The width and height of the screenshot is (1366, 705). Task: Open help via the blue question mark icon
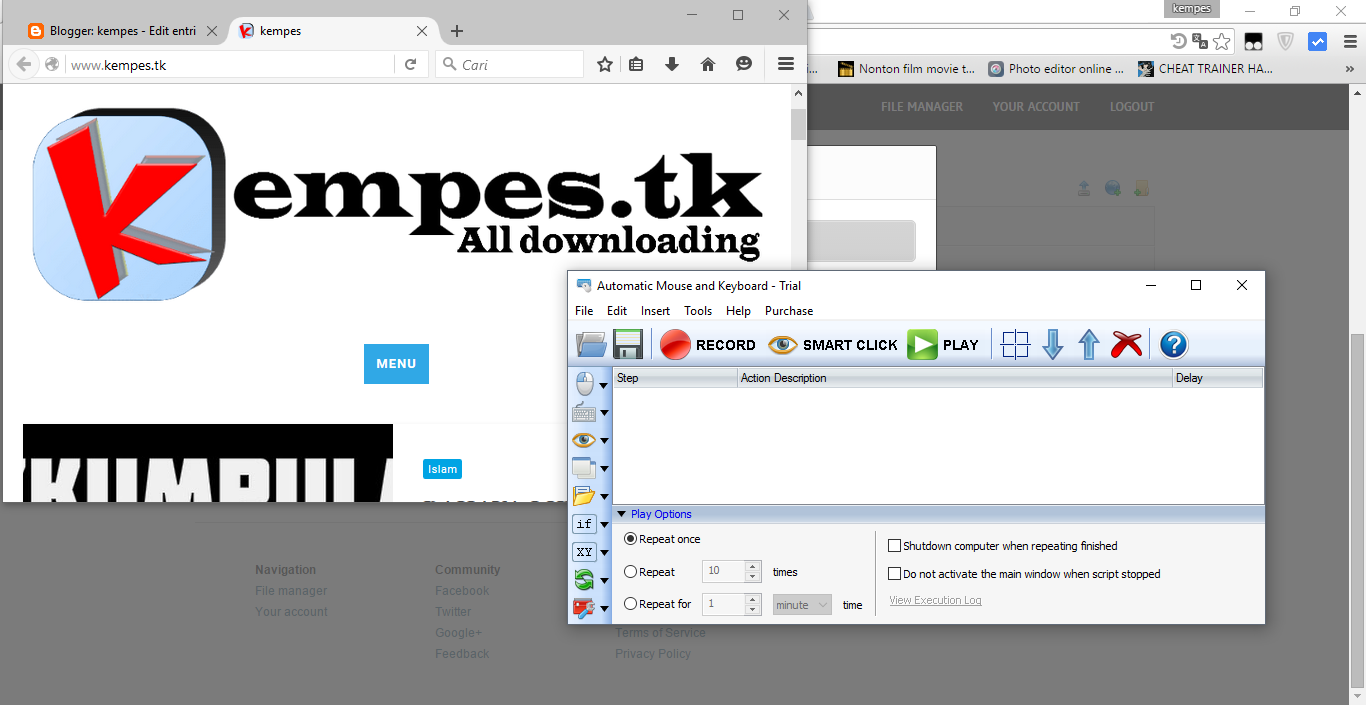1173,345
